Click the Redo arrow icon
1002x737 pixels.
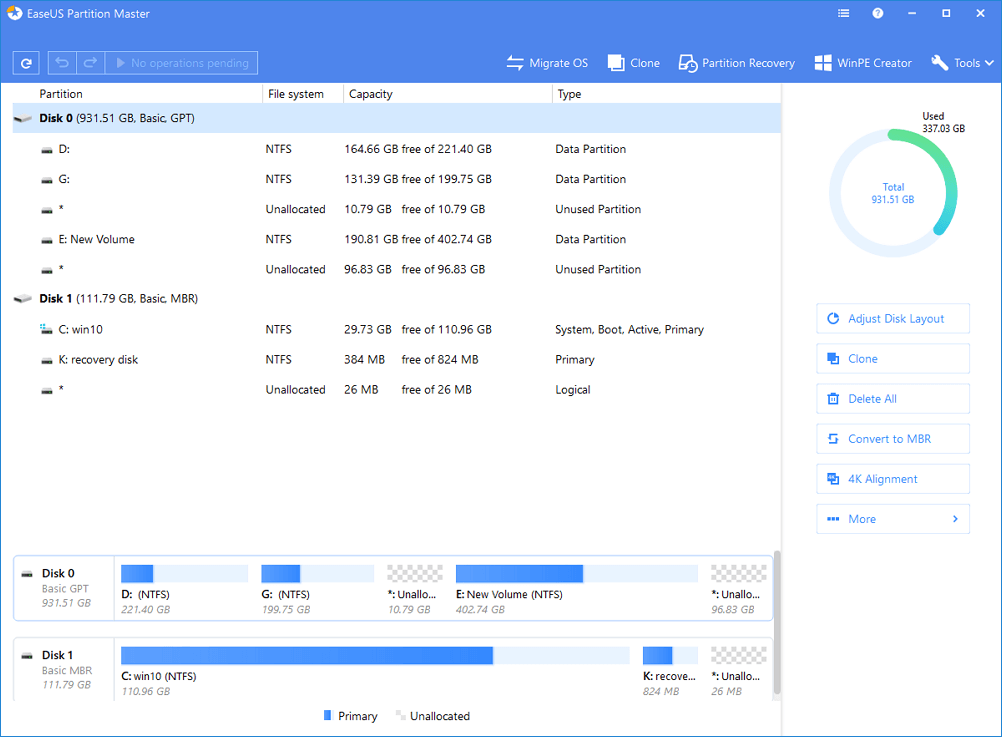tap(90, 63)
